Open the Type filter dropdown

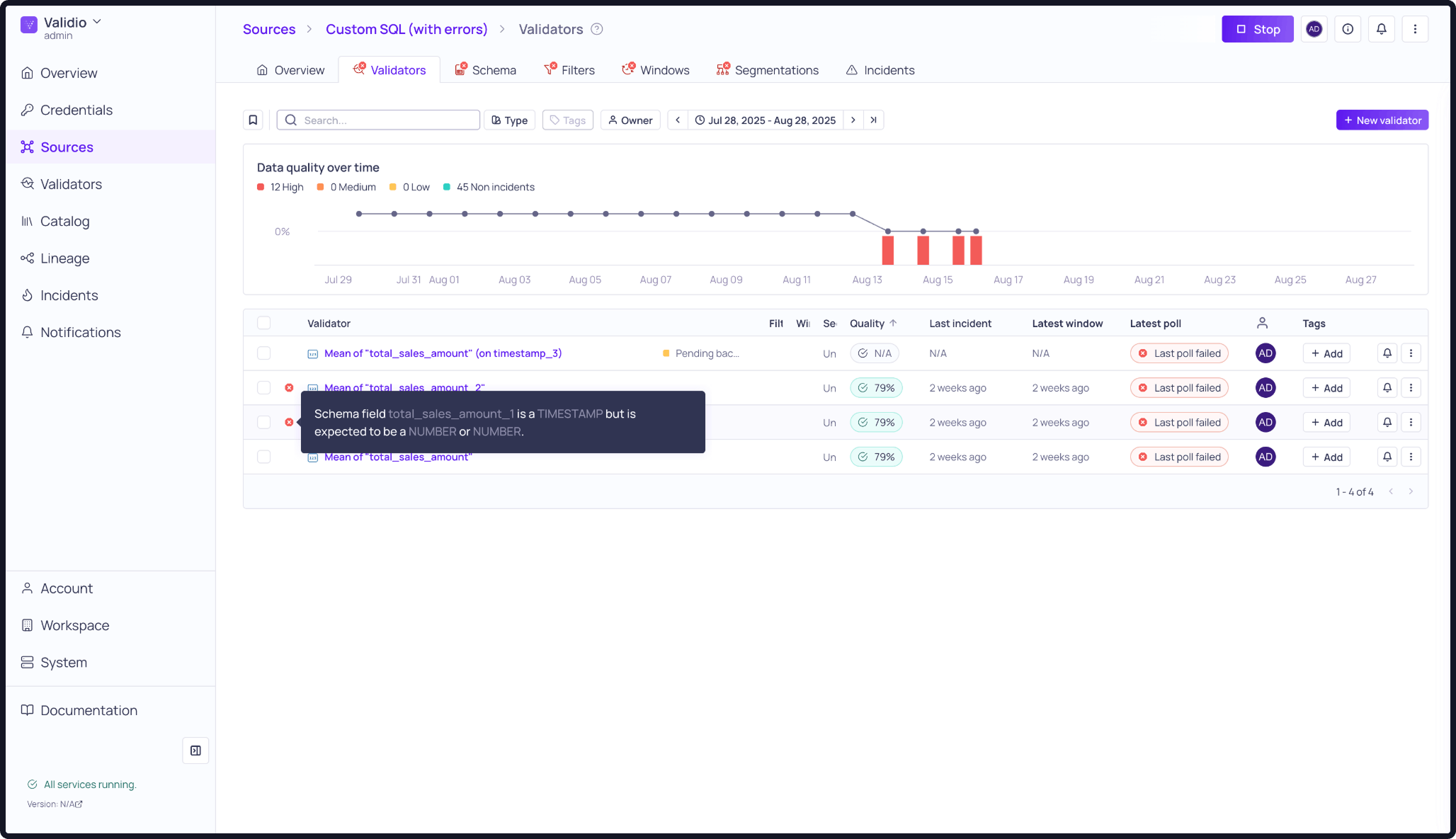click(510, 120)
